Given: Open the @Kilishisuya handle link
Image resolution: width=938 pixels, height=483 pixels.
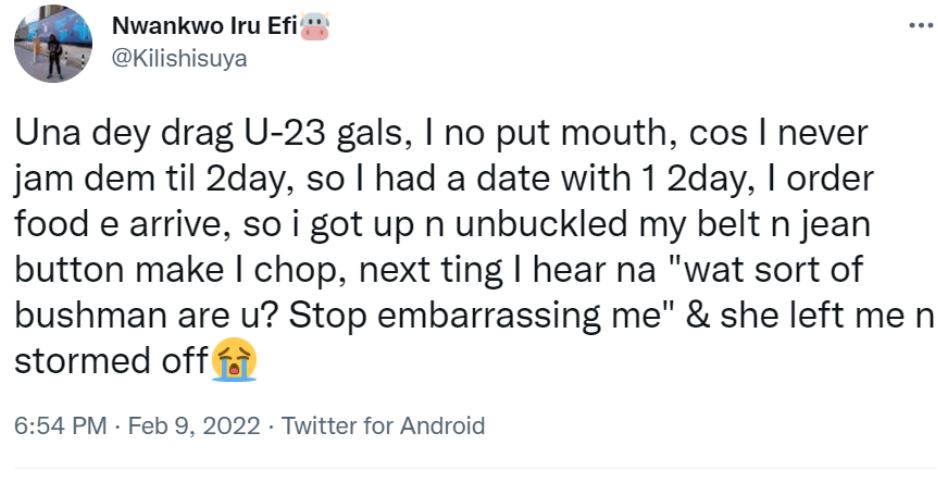Looking at the screenshot, I should [x=183, y=59].
